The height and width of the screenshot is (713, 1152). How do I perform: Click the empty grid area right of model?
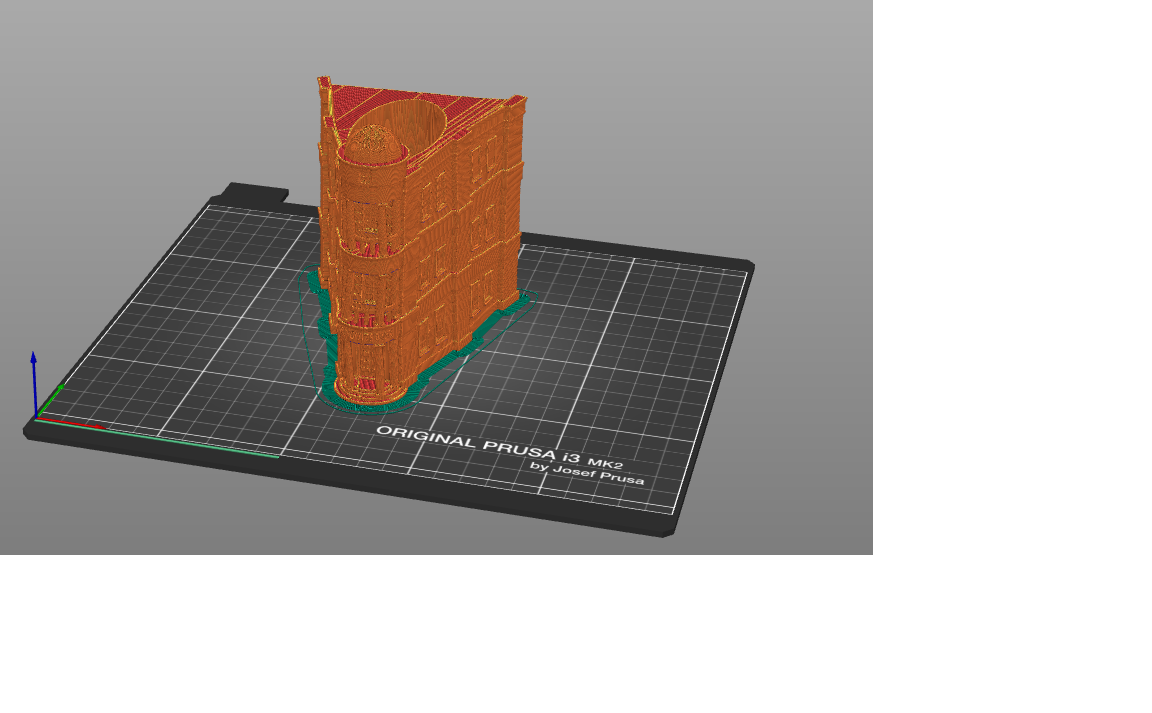624,353
